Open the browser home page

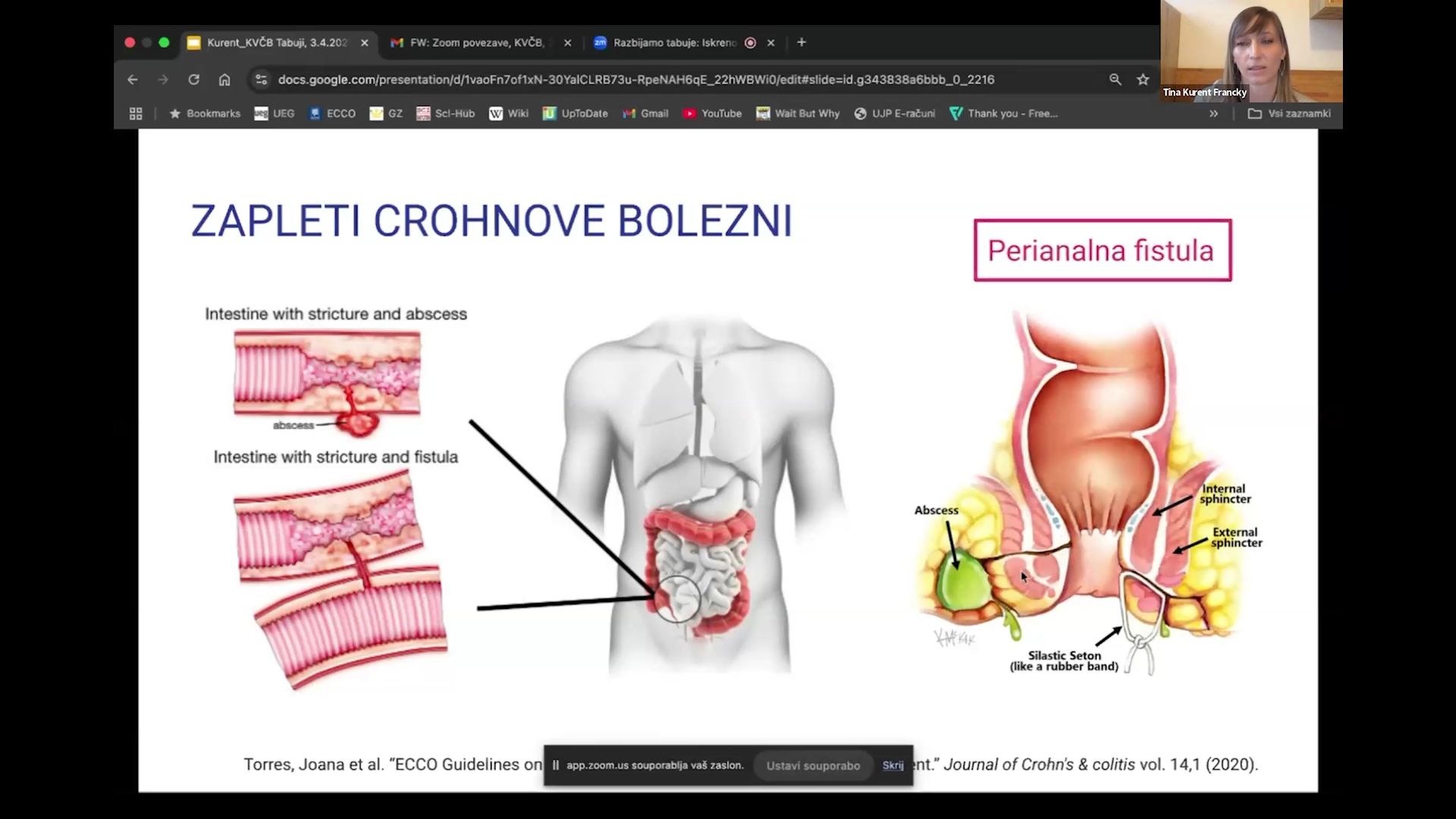(x=225, y=80)
